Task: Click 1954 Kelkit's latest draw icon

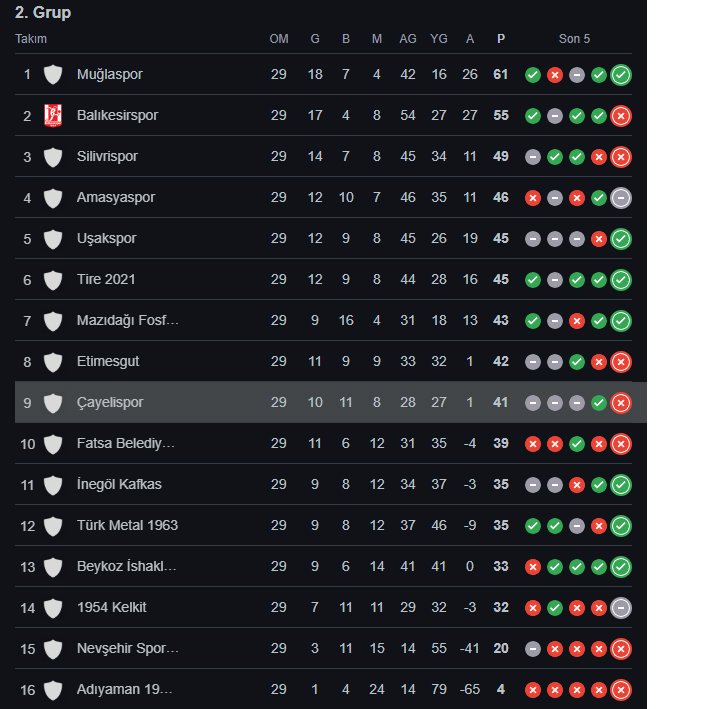Action: (621, 607)
